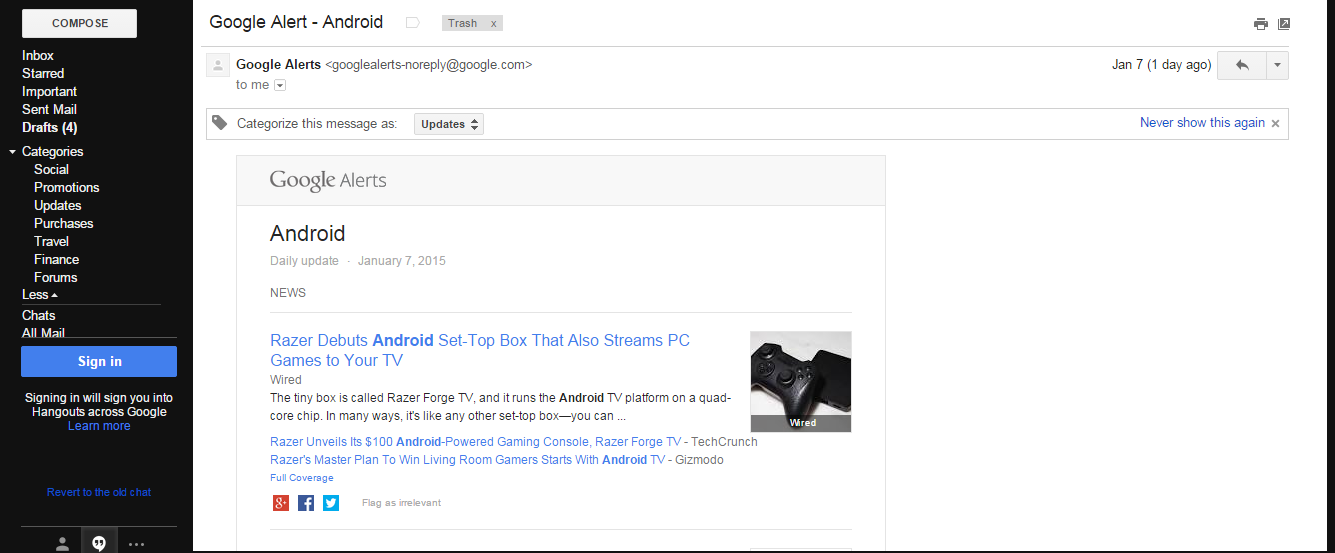
Task: Collapse the Categories section
Action: (x=12, y=152)
